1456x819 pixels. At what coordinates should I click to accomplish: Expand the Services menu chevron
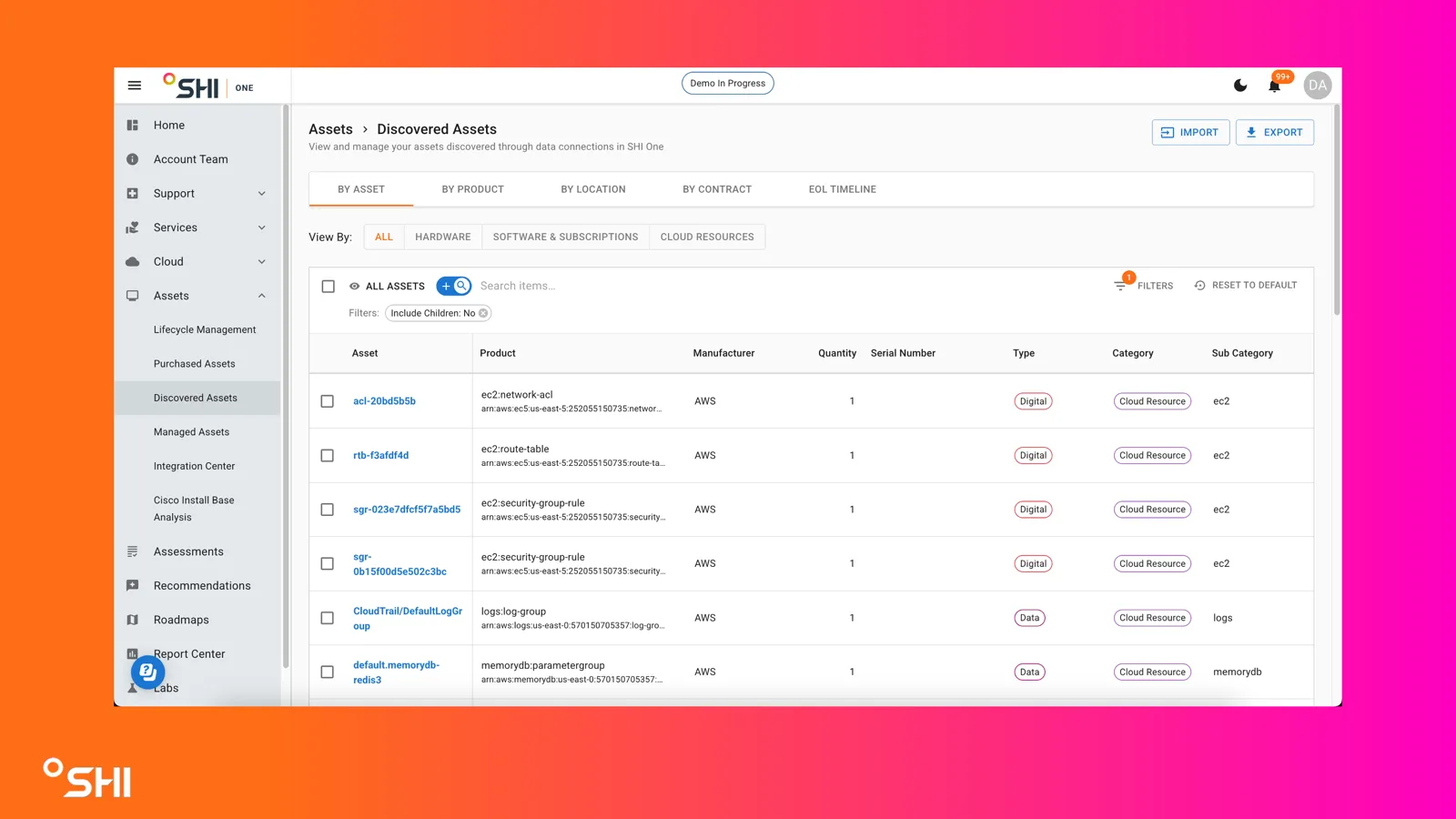click(262, 227)
